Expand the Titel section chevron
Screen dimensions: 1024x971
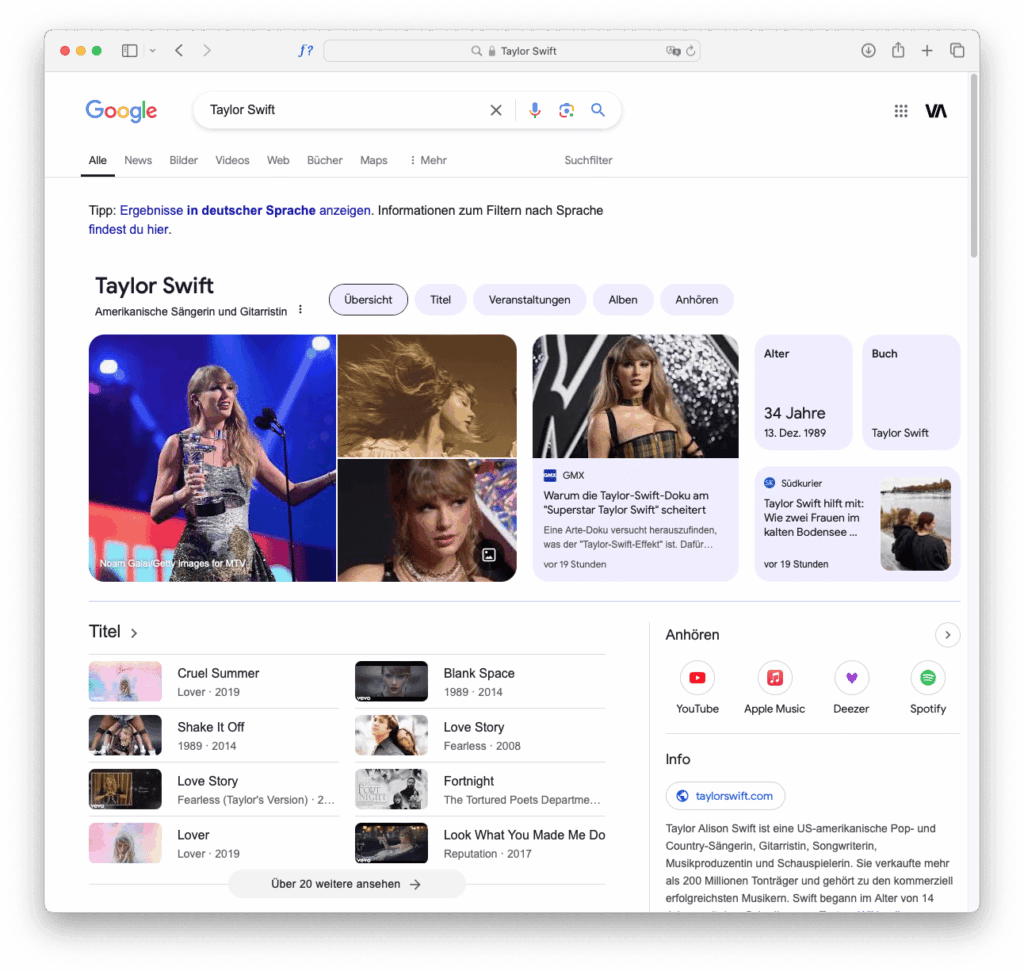134,633
